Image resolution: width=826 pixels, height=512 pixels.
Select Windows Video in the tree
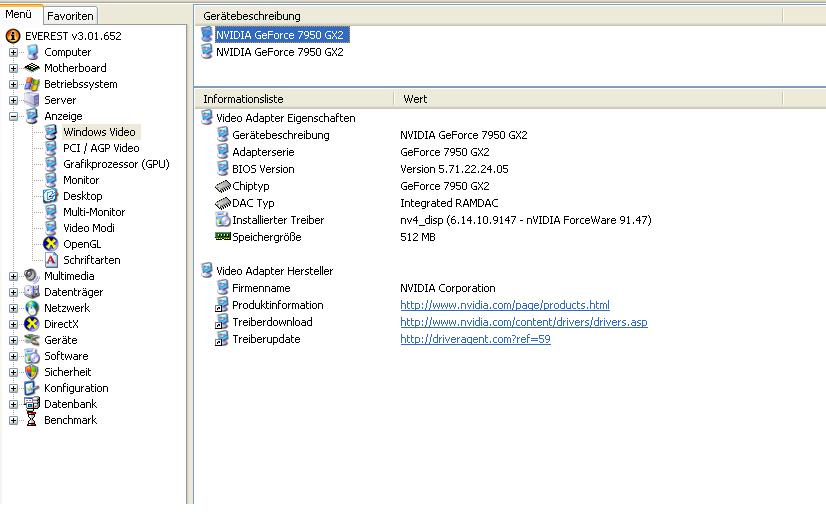(x=100, y=132)
